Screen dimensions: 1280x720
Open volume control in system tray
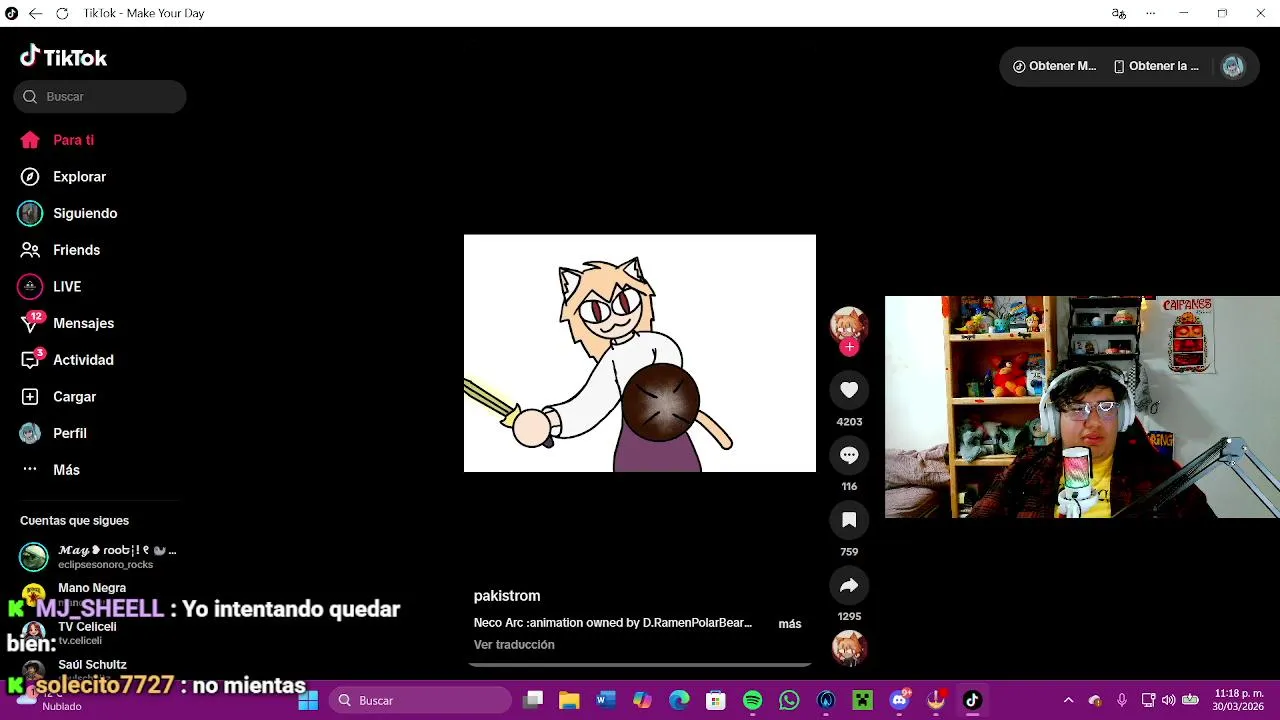click(1168, 700)
